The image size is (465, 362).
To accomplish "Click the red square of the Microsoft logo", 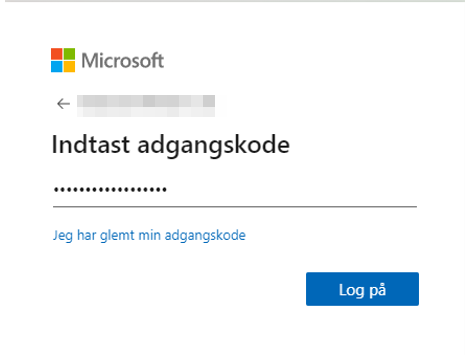I will click(x=57, y=54).
